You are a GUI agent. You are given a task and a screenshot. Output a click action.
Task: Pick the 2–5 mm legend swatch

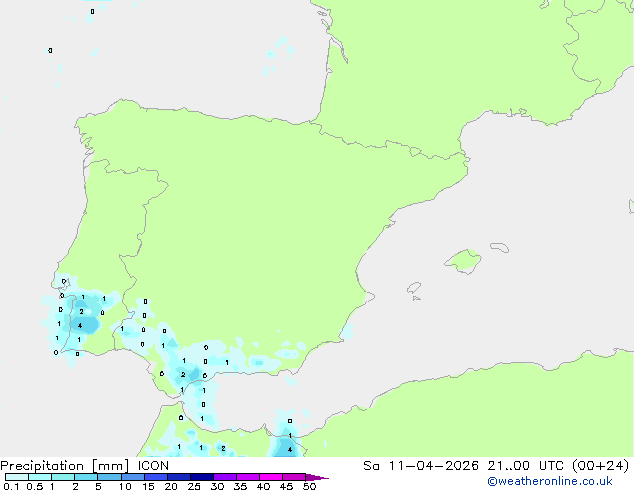click(x=86, y=477)
